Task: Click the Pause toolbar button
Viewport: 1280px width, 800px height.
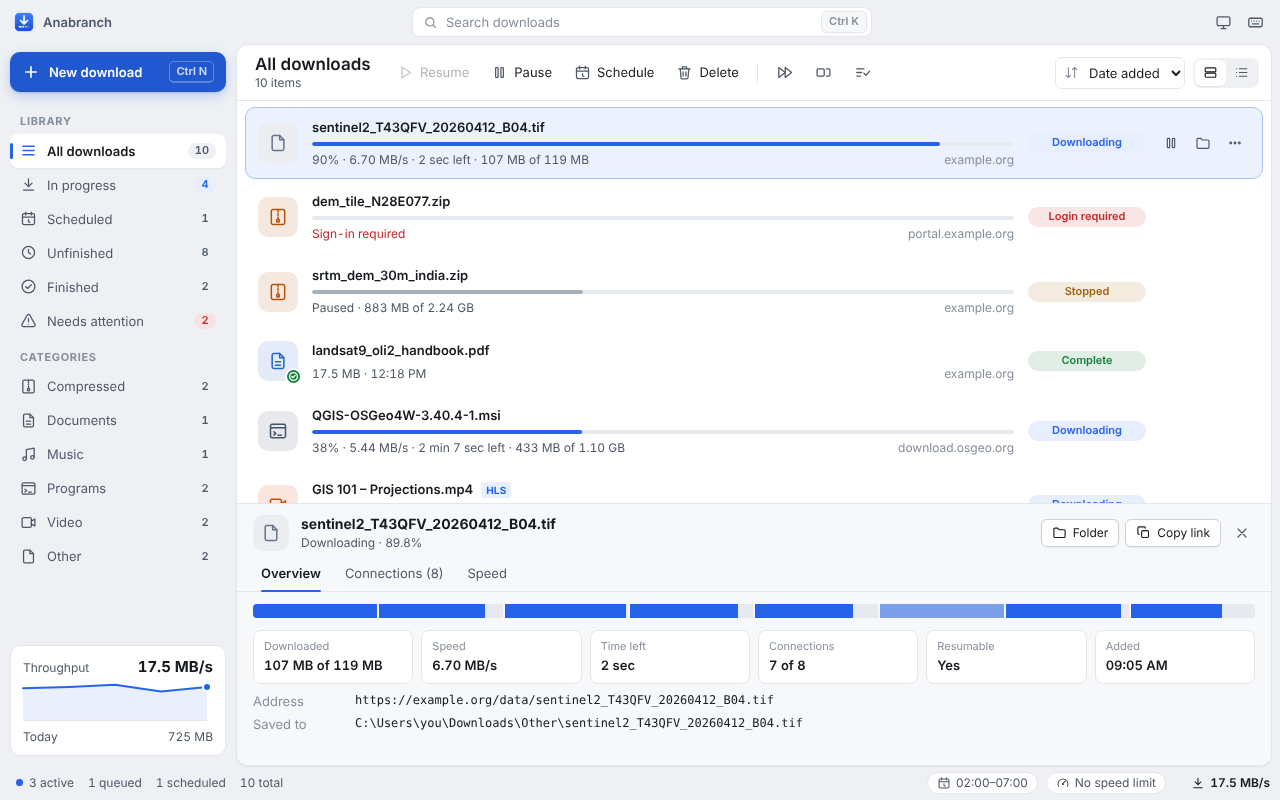Action: click(523, 73)
